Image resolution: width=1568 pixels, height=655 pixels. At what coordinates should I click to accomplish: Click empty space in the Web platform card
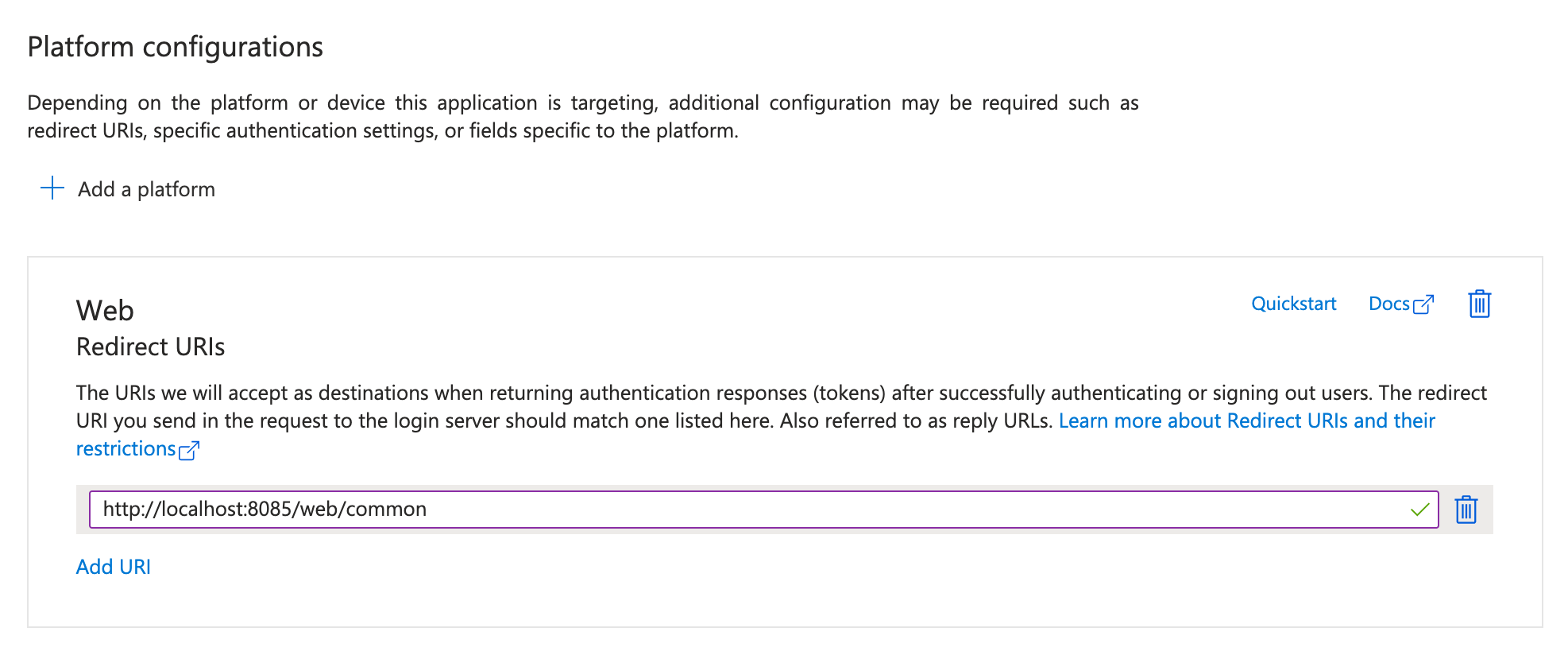[x=794, y=588]
